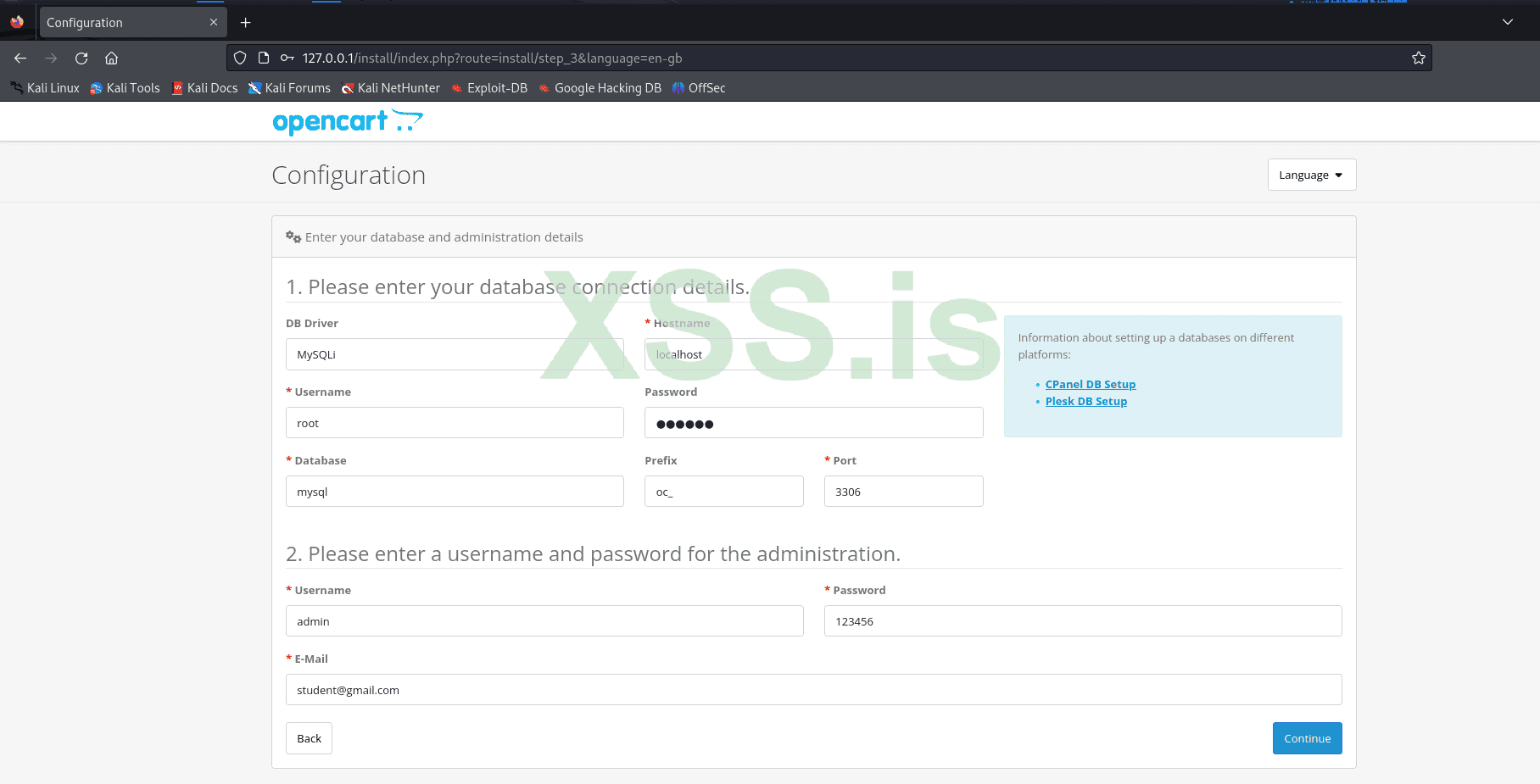The width and height of the screenshot is (1540, 784).
Task: Open the CPanel DB Setup link
Action: [x=1091, y=384]
